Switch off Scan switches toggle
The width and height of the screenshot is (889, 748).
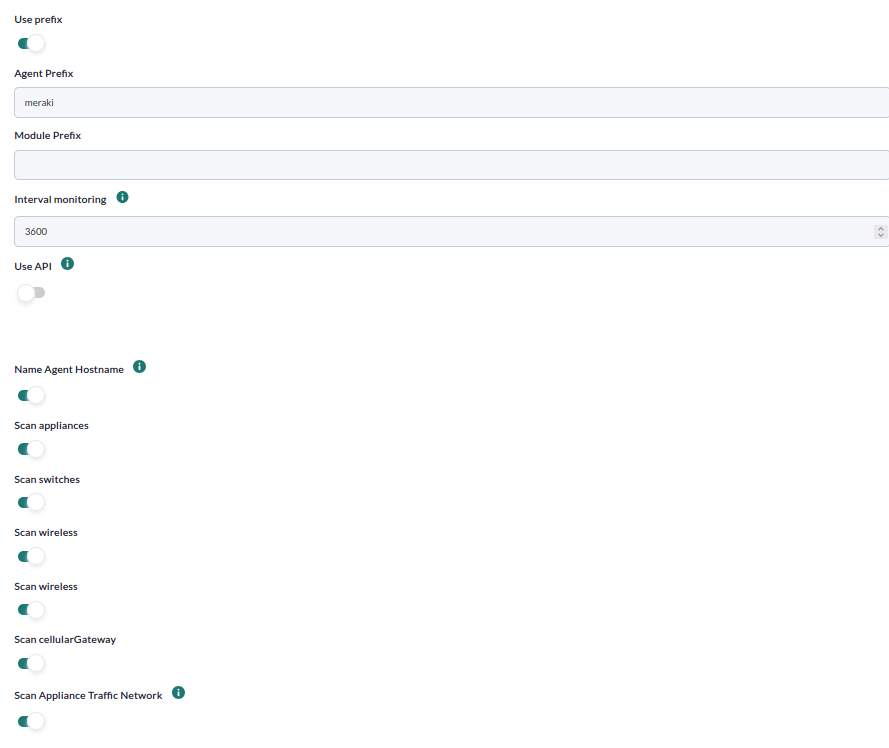[31, 502]
